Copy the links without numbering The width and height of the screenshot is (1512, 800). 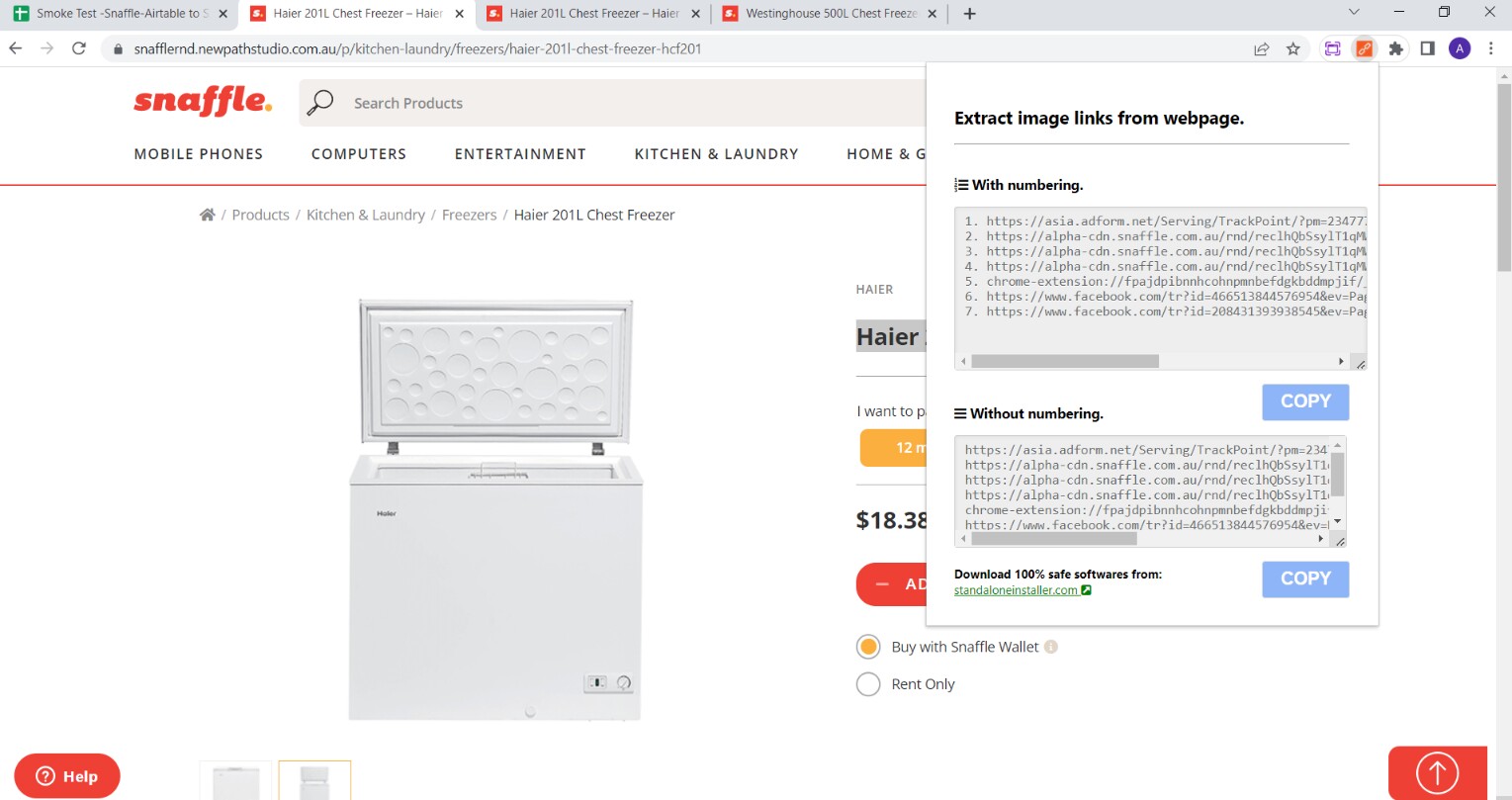pyautogui.click(x=1305, y=578)
